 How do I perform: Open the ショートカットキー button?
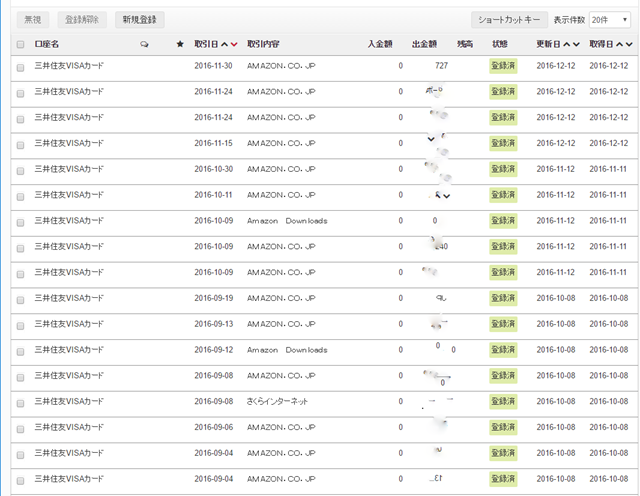509,20
